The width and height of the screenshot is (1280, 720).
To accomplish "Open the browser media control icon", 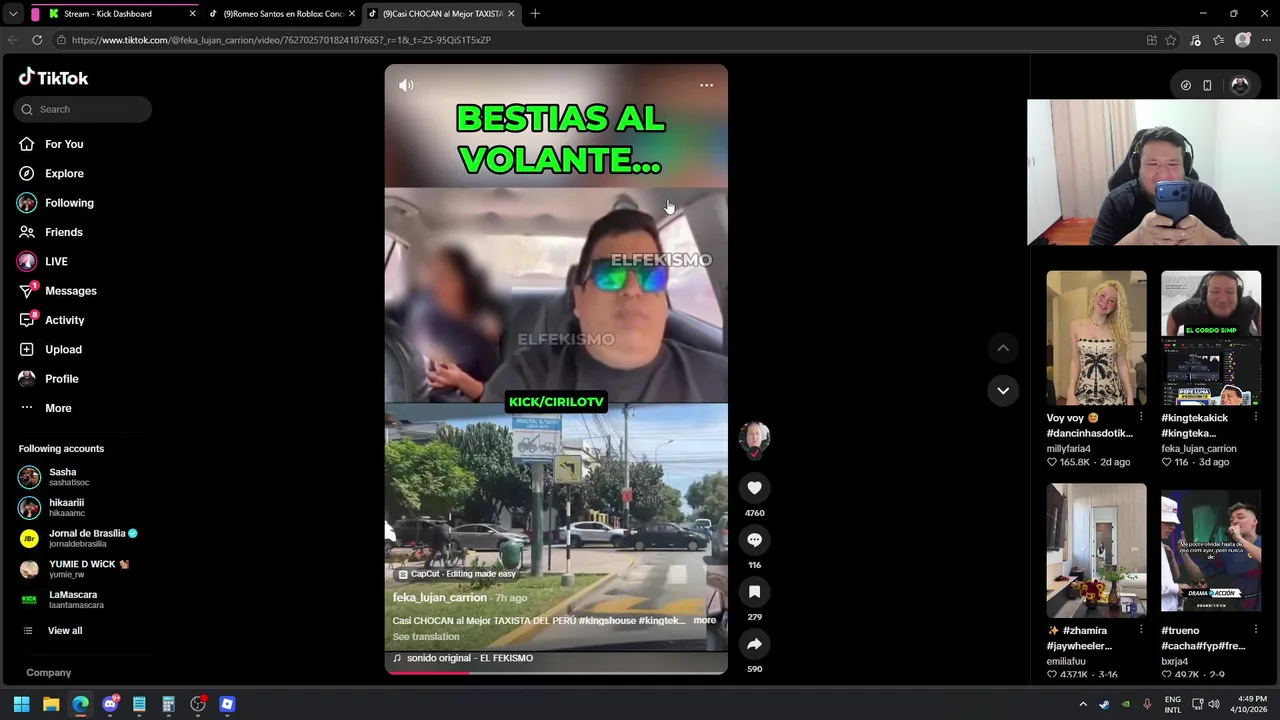I will pos(1195,40).
